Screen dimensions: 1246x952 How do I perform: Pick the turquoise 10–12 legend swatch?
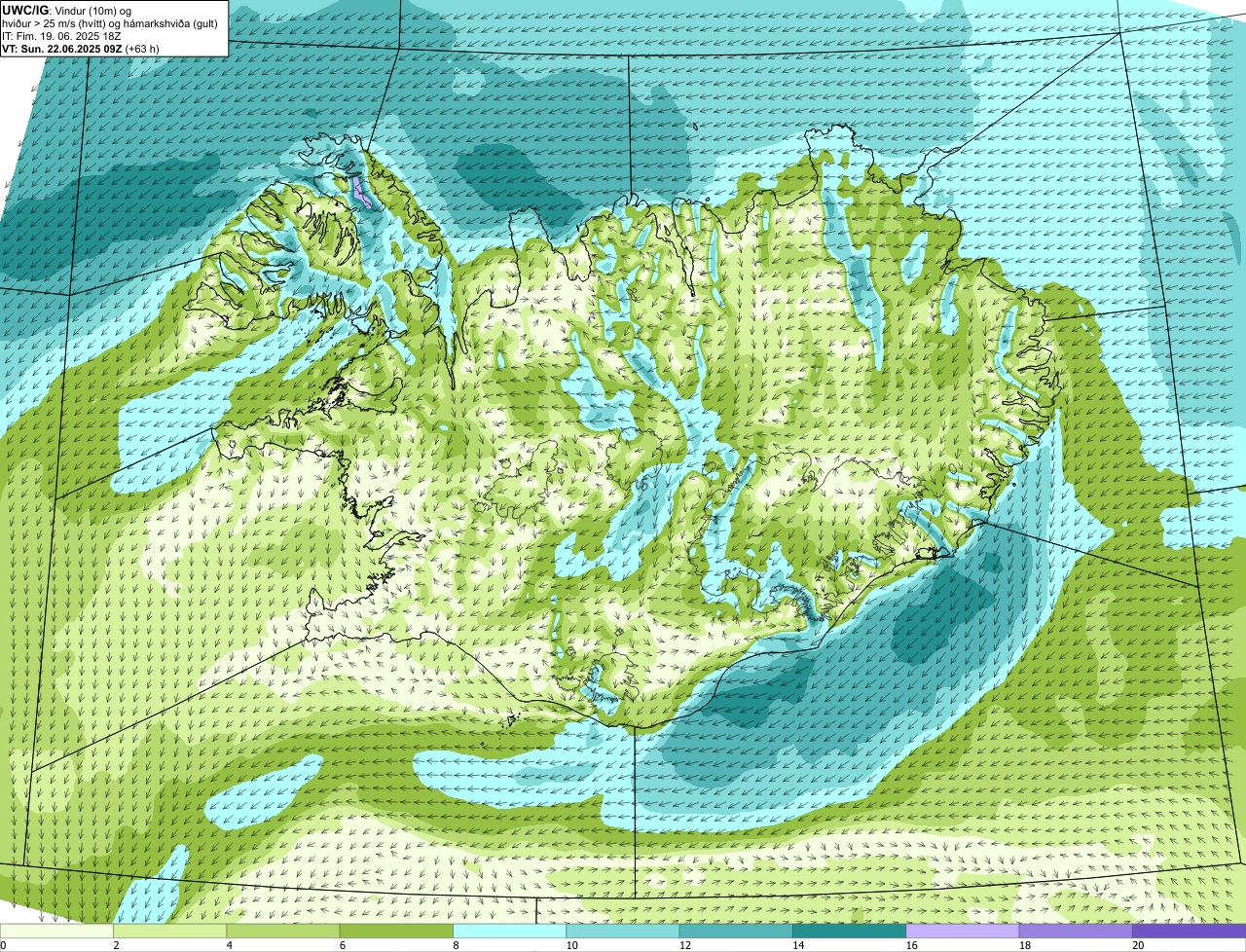coord(623,931)
